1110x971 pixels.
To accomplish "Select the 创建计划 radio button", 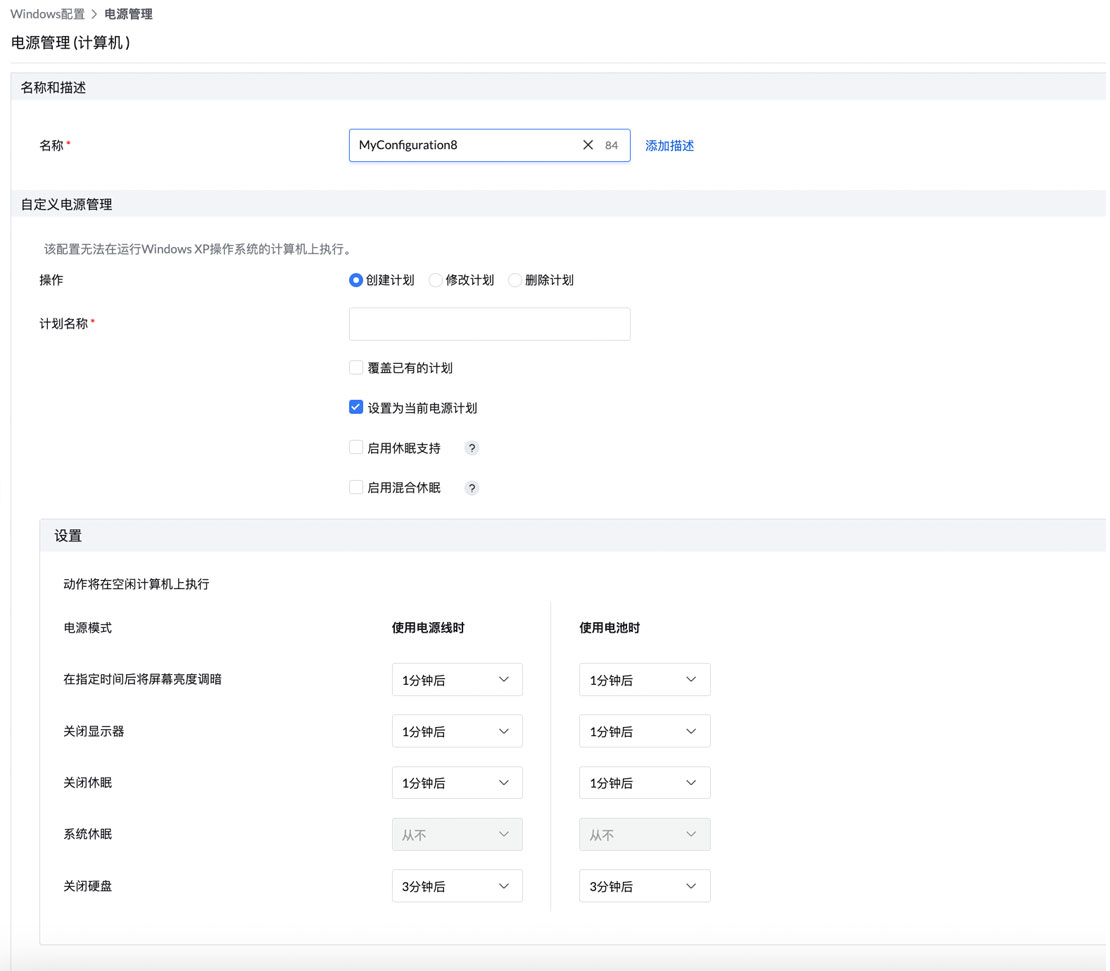I will coord(356,280).
